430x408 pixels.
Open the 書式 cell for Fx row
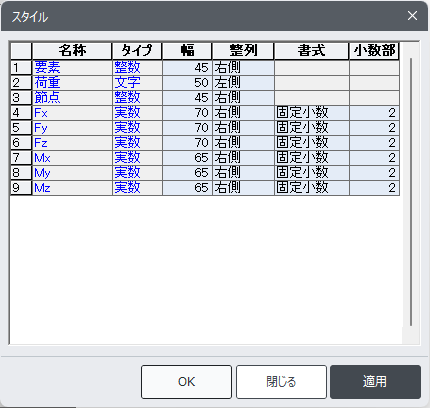[311, 113]
